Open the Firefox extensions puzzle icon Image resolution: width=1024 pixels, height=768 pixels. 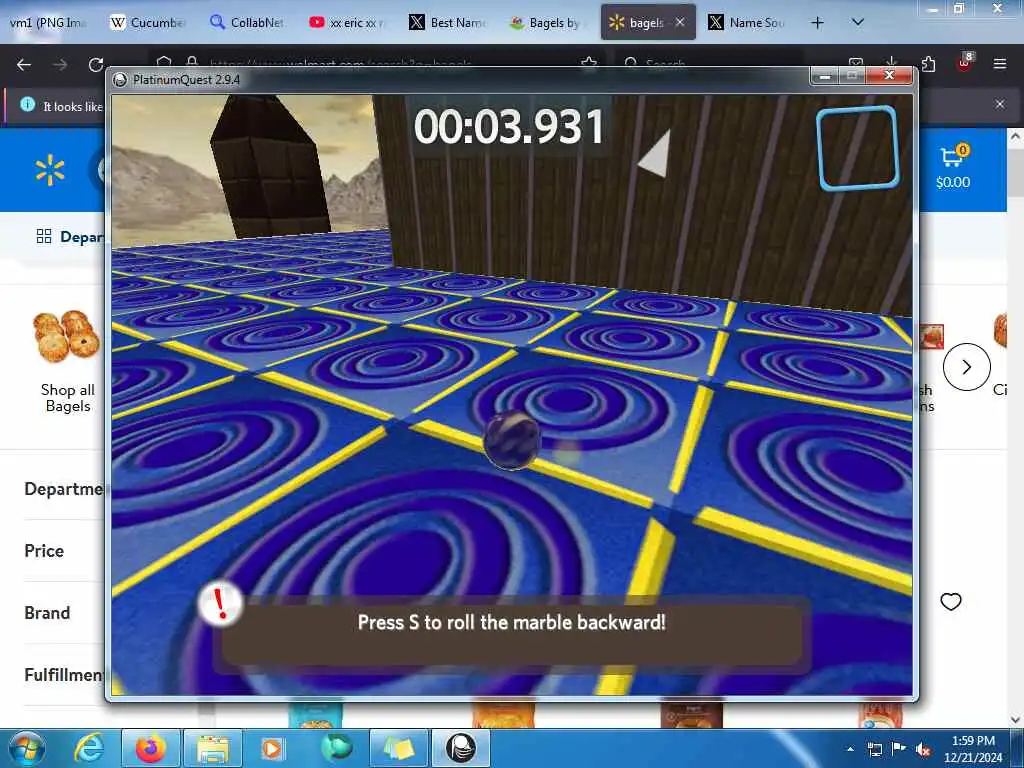pos(928,64)
